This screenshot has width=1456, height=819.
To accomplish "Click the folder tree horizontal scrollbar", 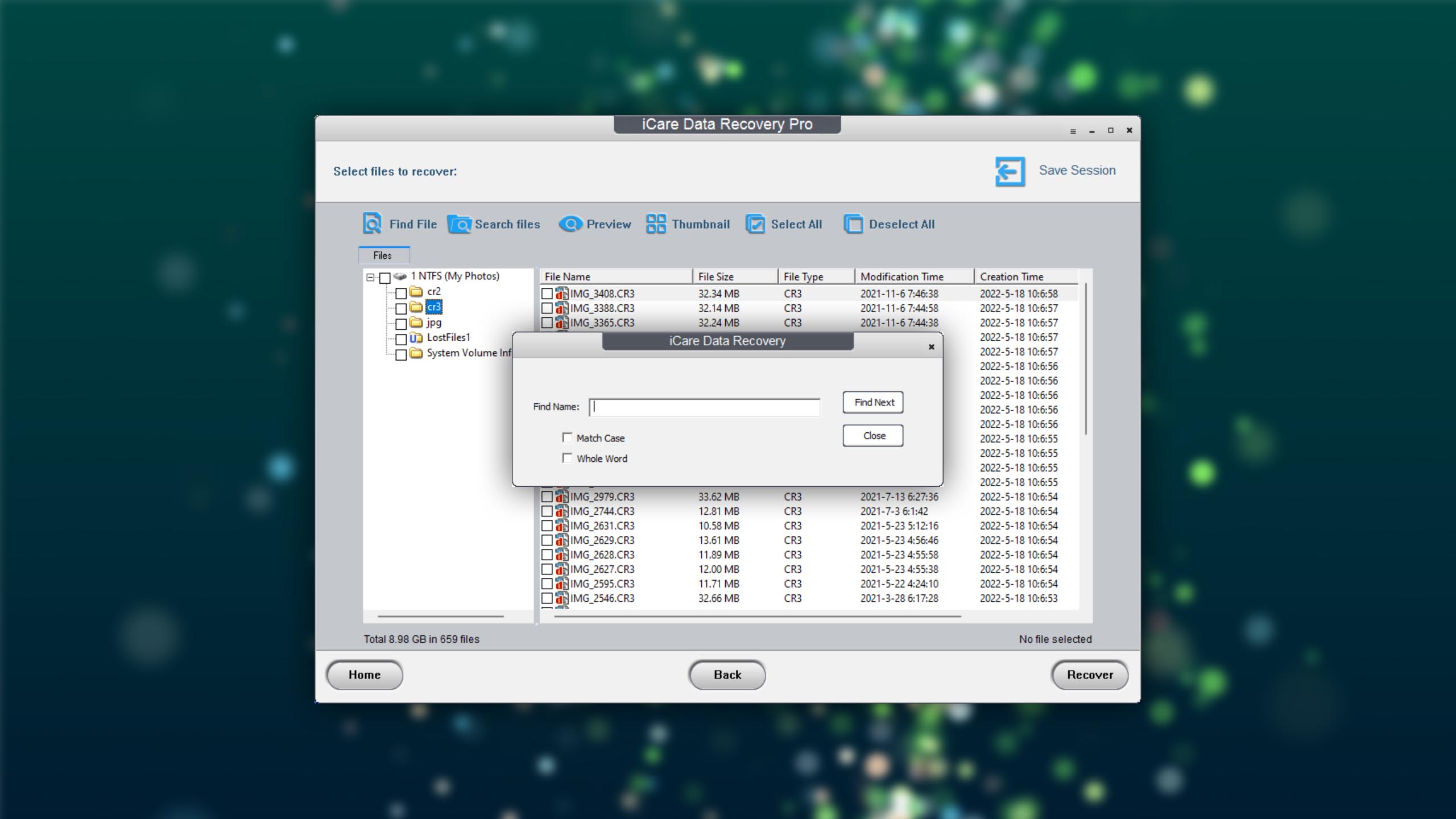I will 441,616.
